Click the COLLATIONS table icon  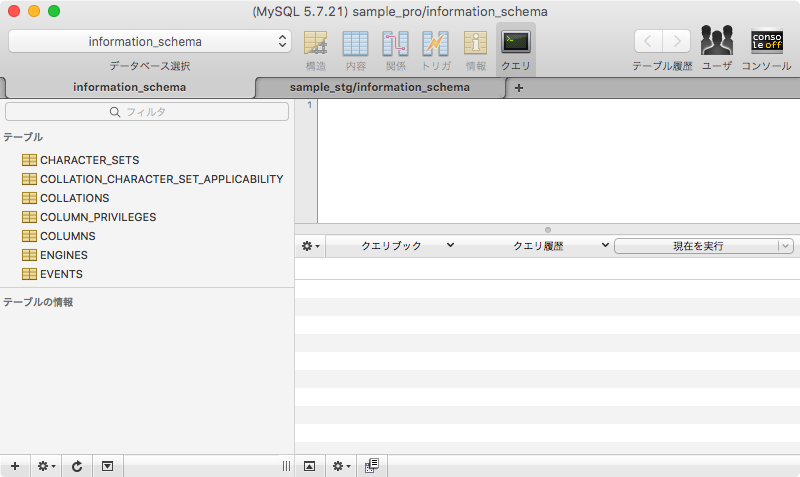(x=29, y=198)
